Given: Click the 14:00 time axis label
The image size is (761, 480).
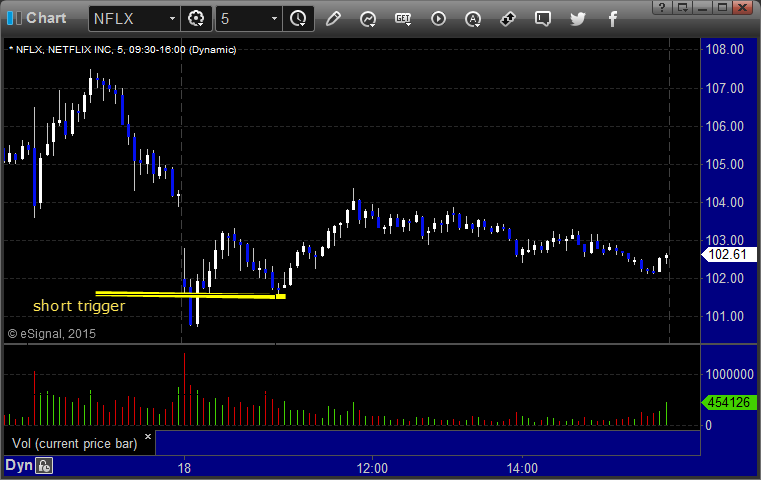Looking at the screenshot, I should pyautogui.click(x=522, y=468).
